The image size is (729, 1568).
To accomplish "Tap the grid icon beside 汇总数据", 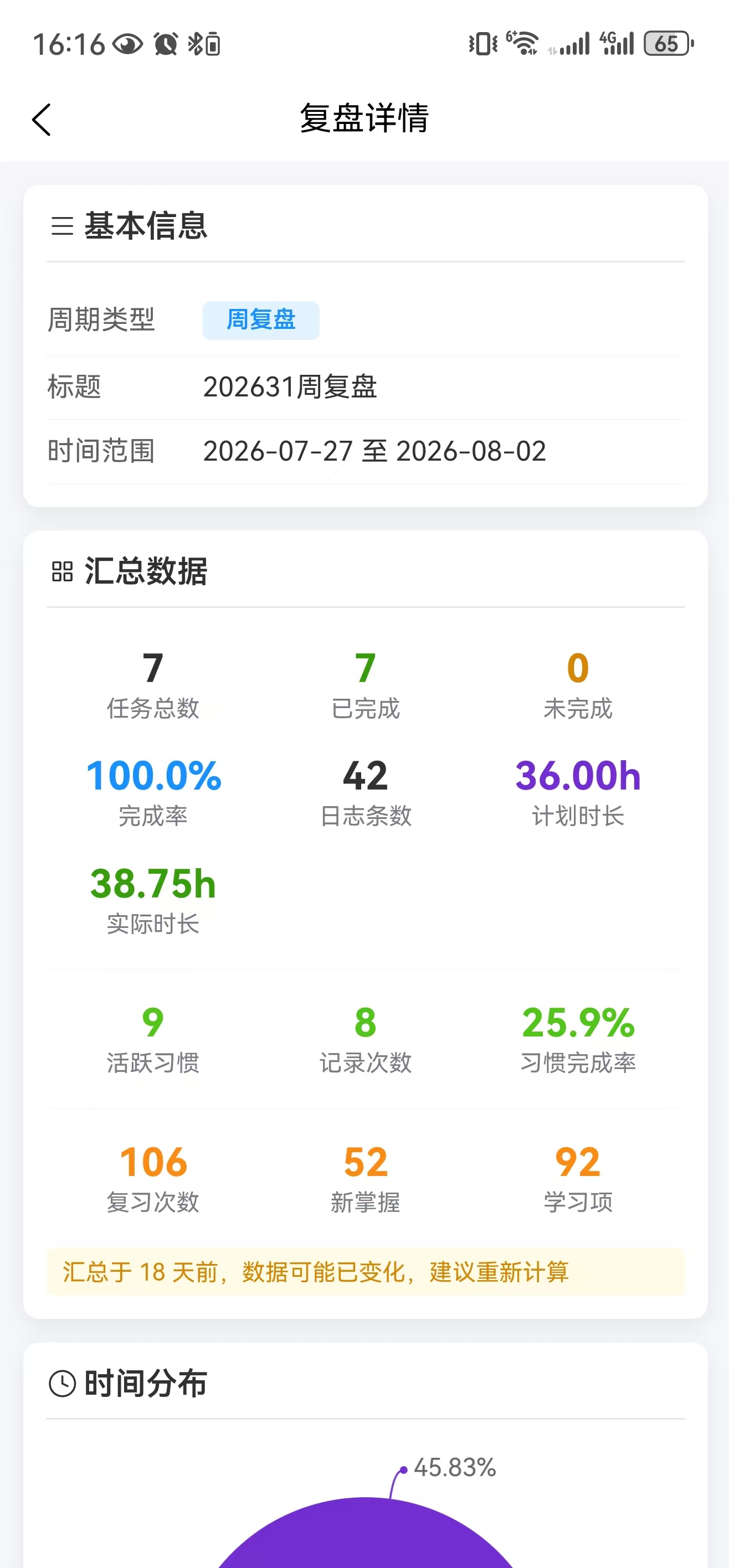I will click(x=62, y=571).
